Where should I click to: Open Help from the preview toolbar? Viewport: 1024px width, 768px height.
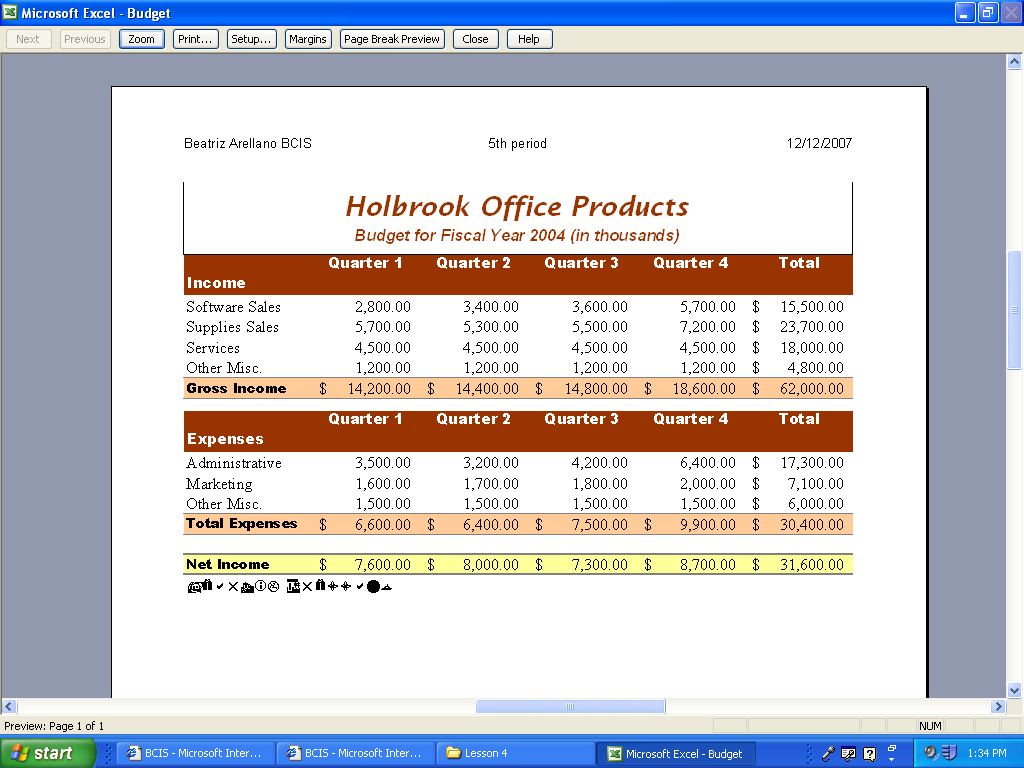click(529, 39)
